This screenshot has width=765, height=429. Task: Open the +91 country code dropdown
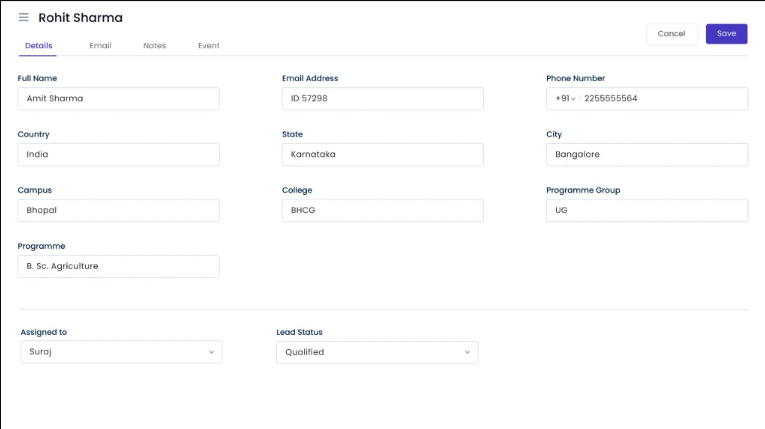[565, 99]
